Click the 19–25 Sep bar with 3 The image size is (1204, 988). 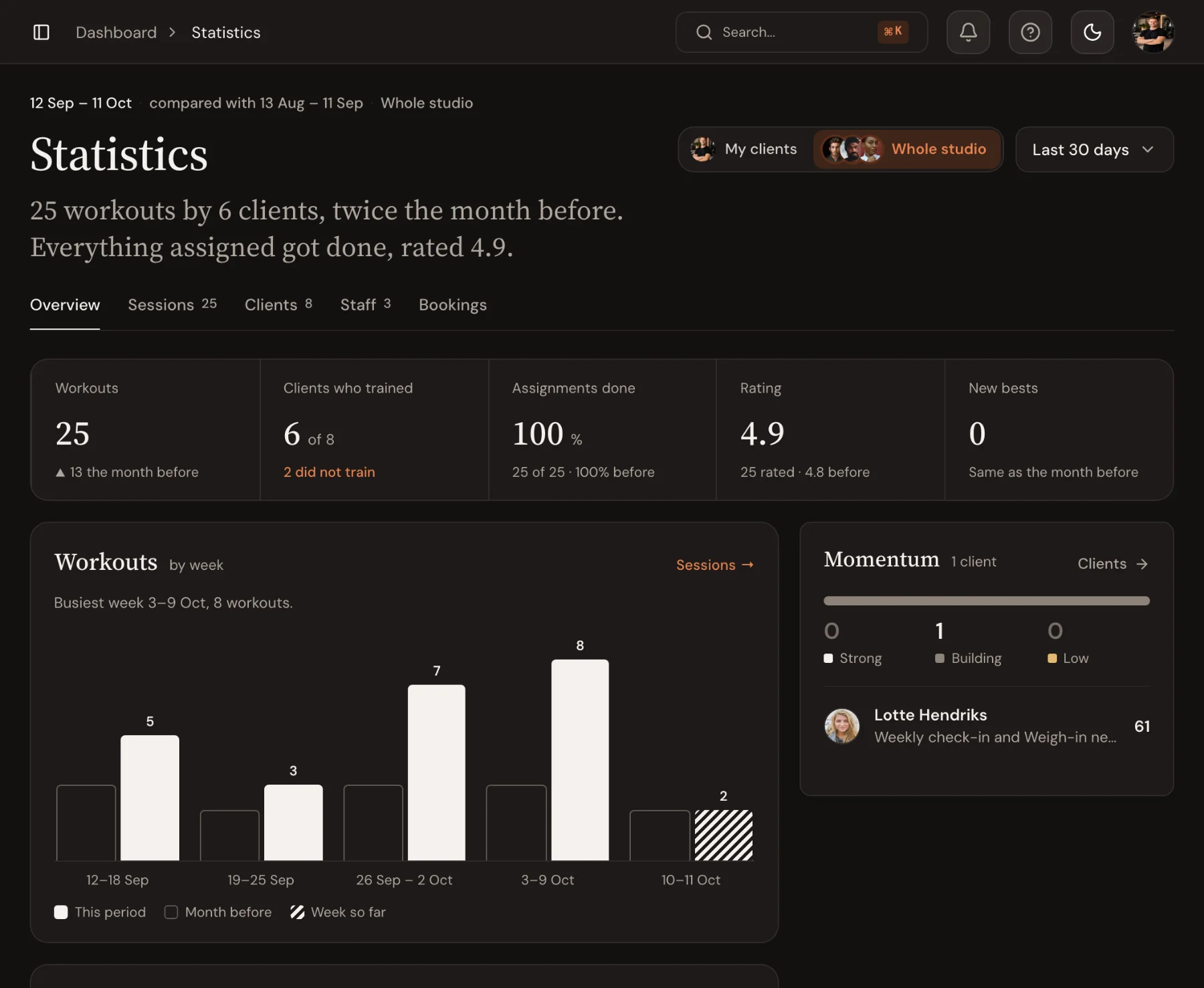293,823
